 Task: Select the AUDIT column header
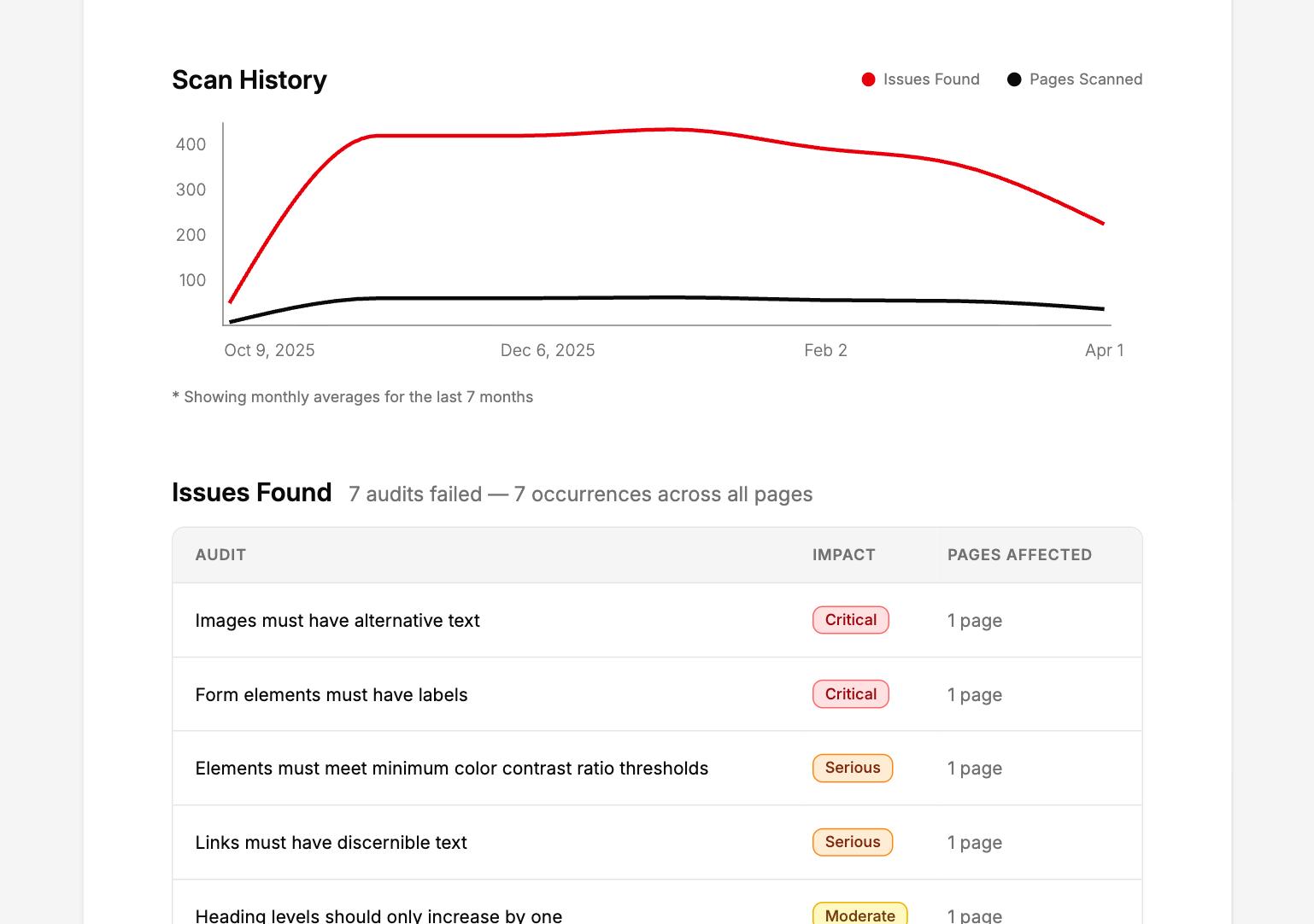click(220, 555)
